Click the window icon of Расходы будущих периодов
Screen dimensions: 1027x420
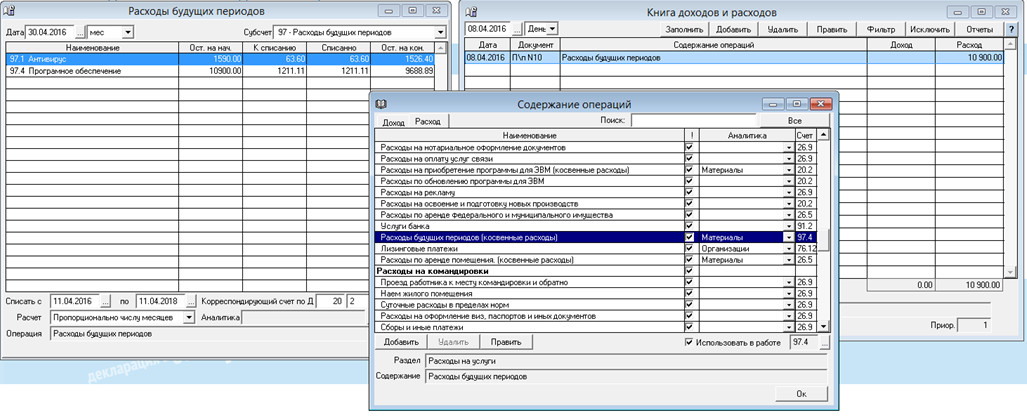(x=10, y=10)
